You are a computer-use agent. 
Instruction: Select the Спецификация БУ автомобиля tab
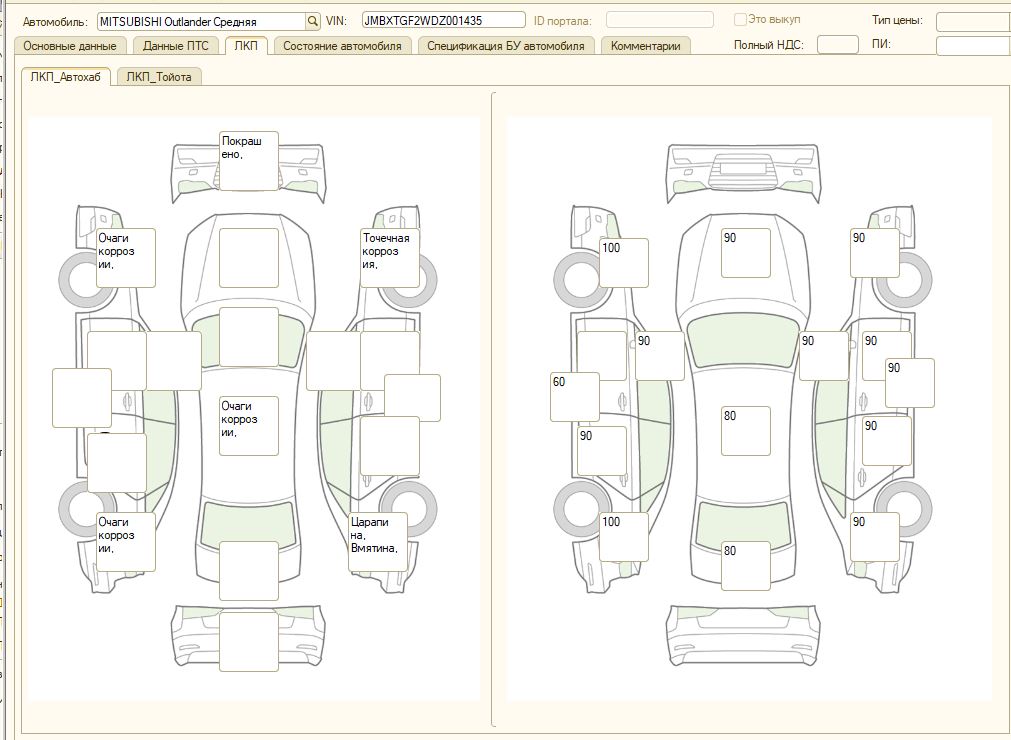(506, 46)
